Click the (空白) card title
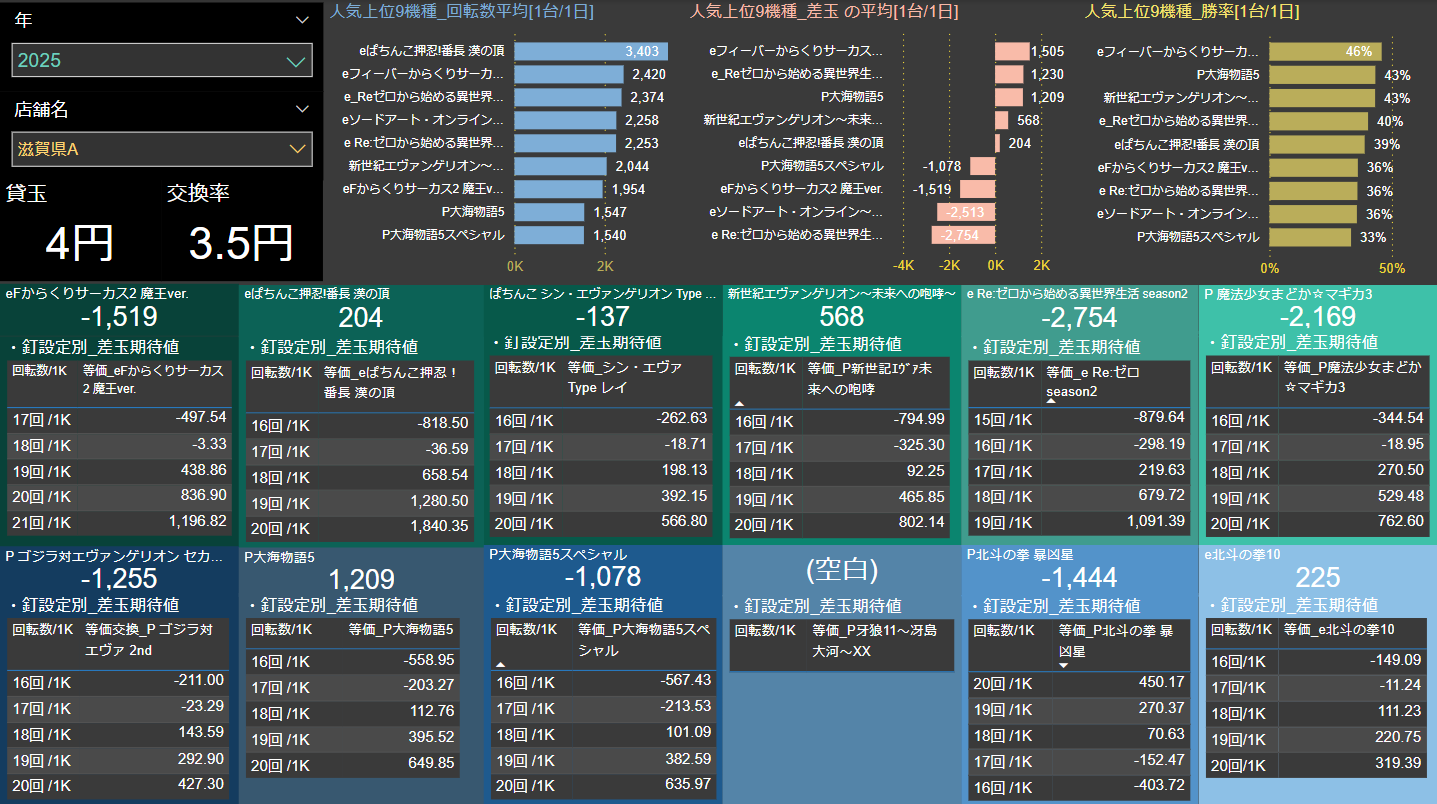1437x804 pixels. point(841,570)
